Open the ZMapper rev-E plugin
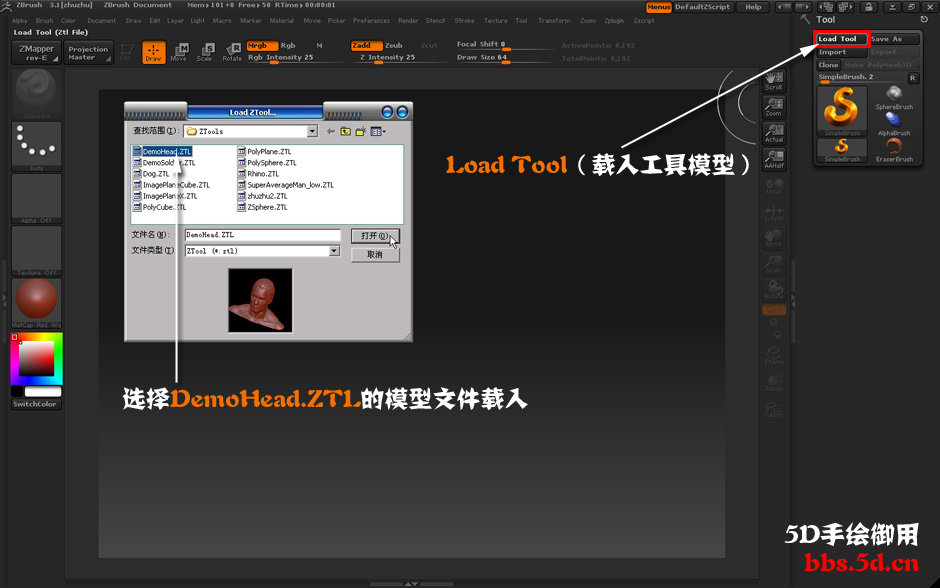 pyautogui.click(x=36, y=53)
